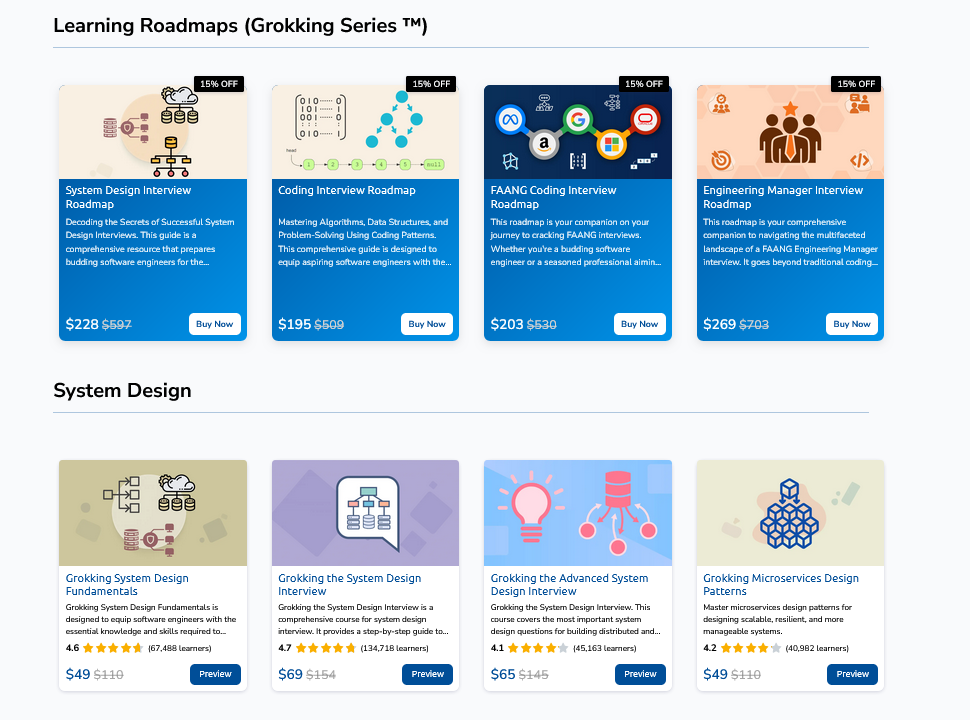The height and width of the screenshot is (720, 970).
Task: Click the star icon above Engineering Manager figures
Action: click(790, 109)
